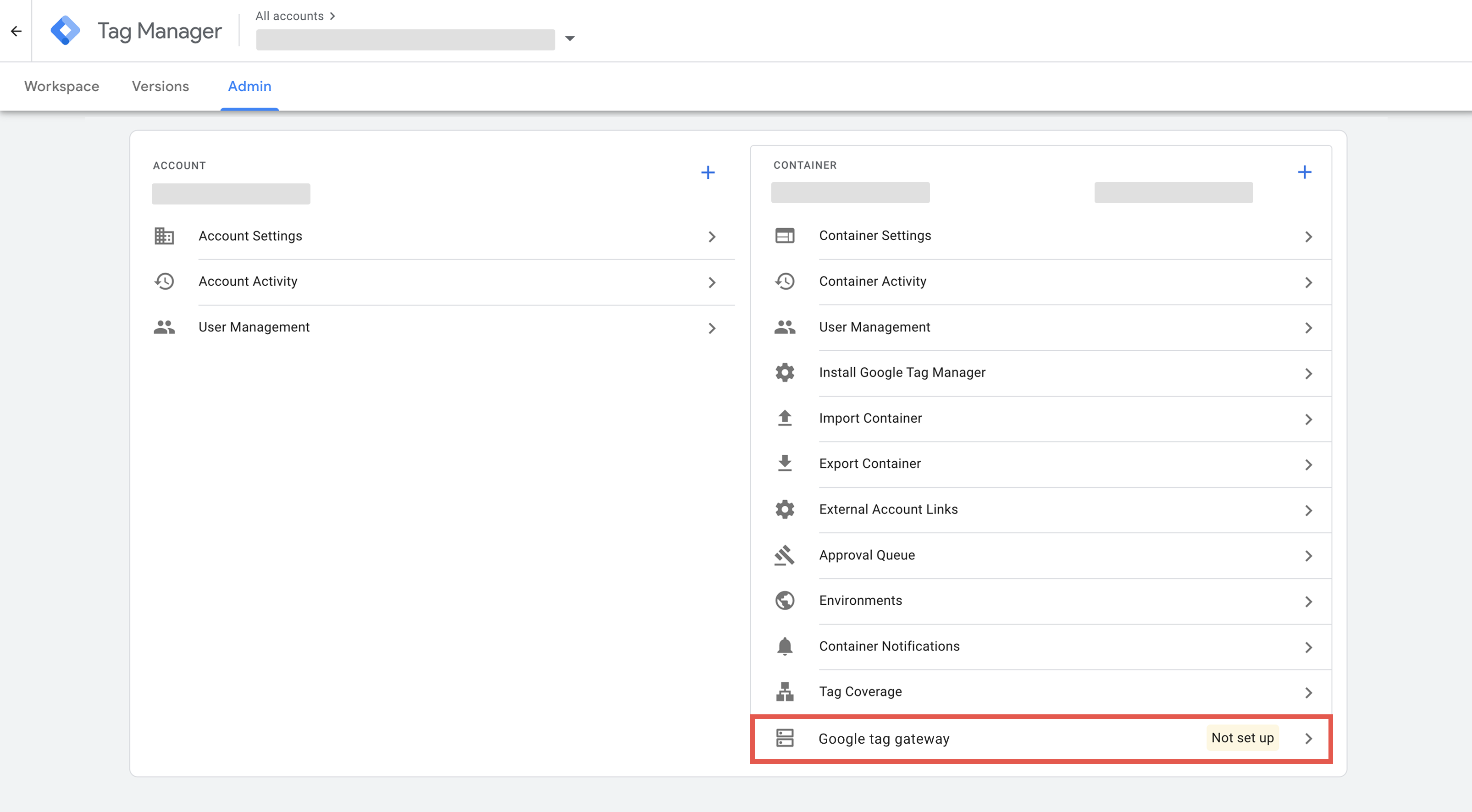Open the container selector dropdown arrow

(x=569, y=39)
